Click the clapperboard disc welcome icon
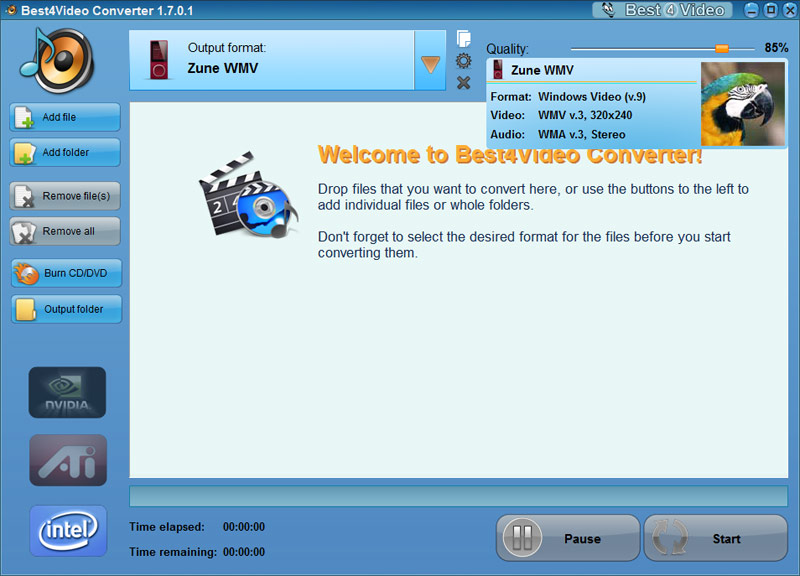Viewport: 800px width, 576px height. [x=248, y=194]
